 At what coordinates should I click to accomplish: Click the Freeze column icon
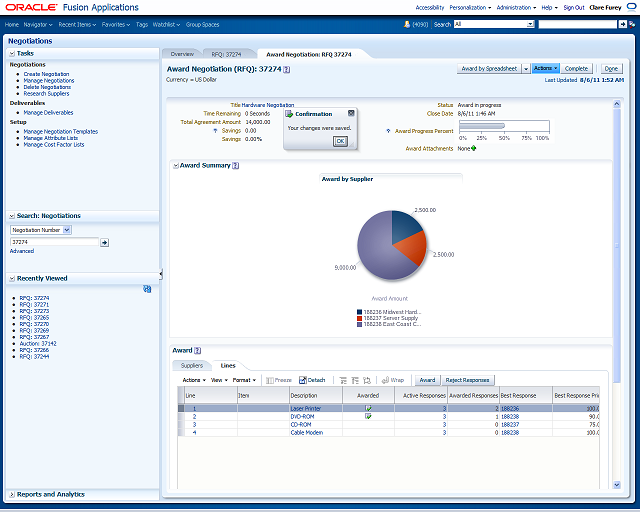pyautogui.click(x=270, y=381)
